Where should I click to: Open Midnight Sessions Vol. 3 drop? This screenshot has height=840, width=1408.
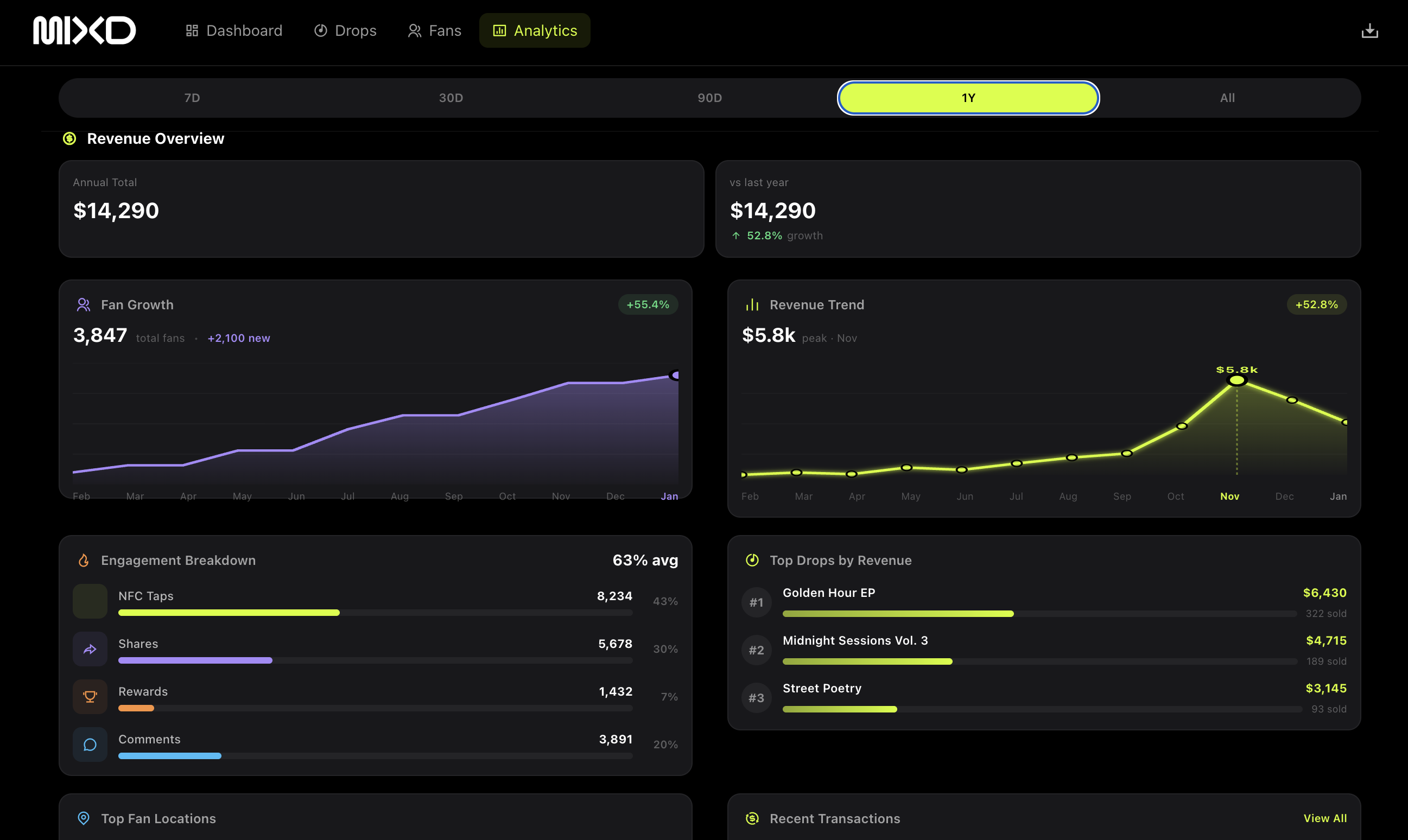click(x=855, y=641)
